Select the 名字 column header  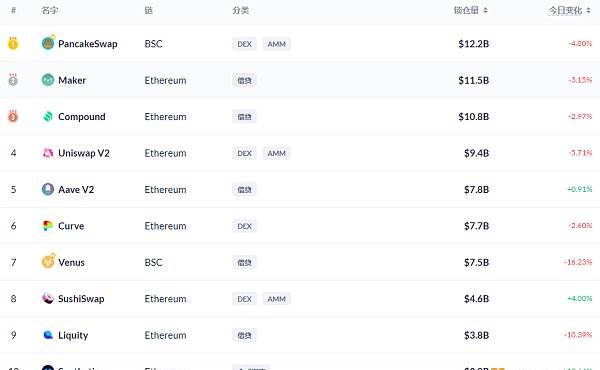tap(50, 10)
